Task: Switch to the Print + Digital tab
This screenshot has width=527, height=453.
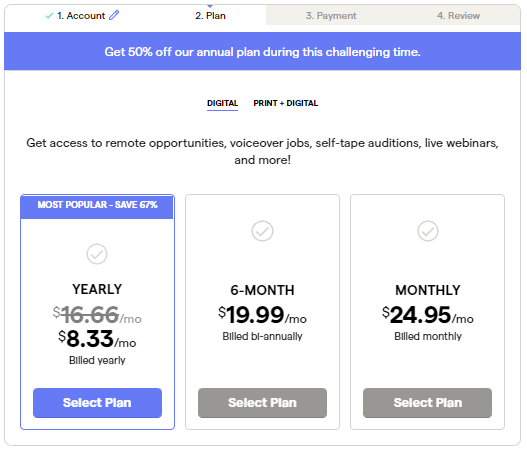Action: click(285, 103)
